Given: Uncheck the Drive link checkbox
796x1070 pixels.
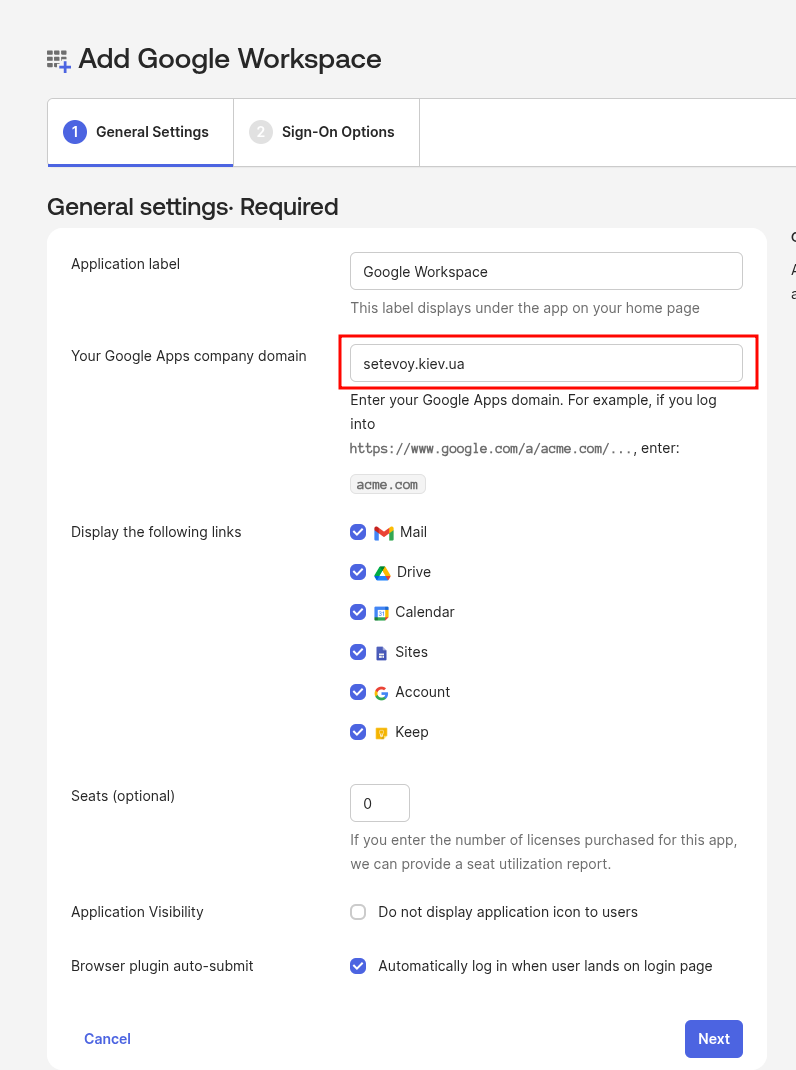Looking at the screenshot, I should point(358,572).
